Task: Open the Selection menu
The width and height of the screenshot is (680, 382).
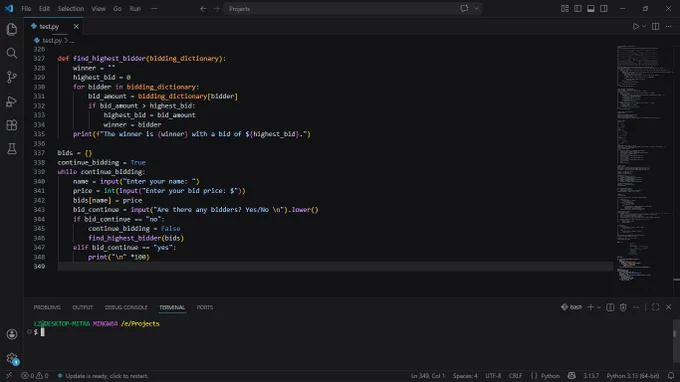Action: [71, 8]
